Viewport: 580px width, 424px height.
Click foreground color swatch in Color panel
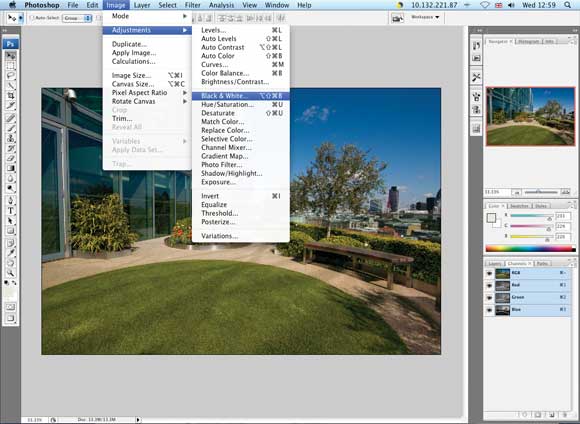pos(491,218)
